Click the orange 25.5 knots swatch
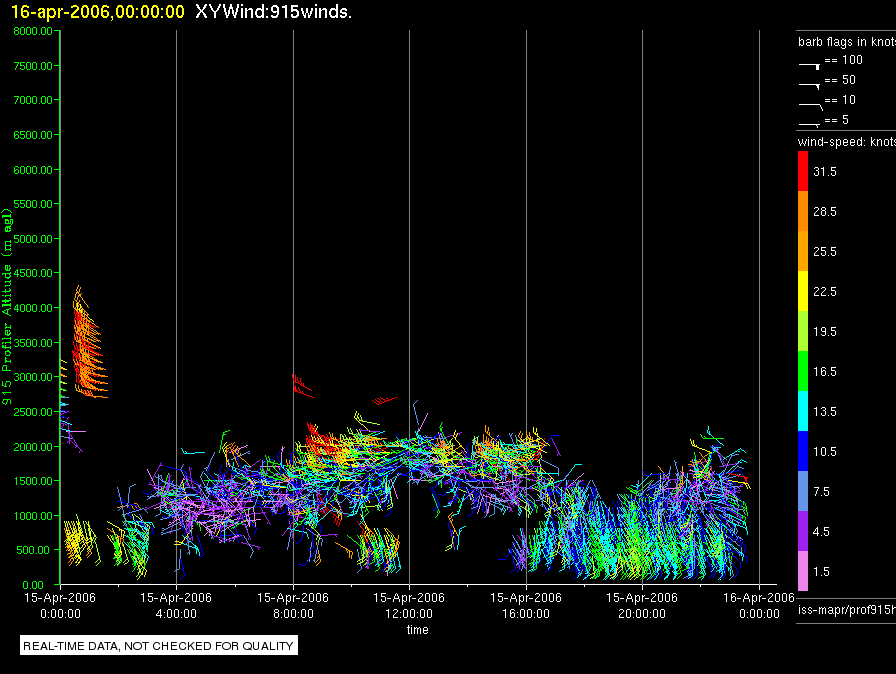Screen dimensions: 896x674 [803, 251]
